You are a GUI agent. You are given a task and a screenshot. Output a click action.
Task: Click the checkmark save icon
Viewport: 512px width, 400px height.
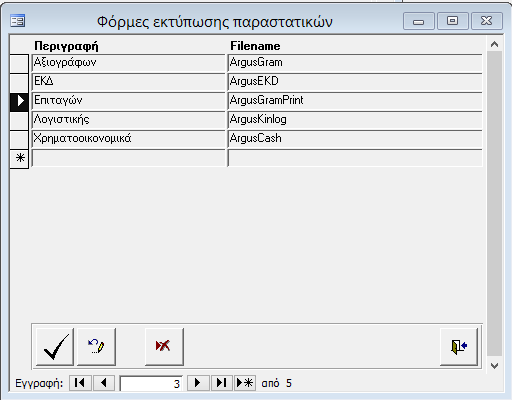(55, 347)
